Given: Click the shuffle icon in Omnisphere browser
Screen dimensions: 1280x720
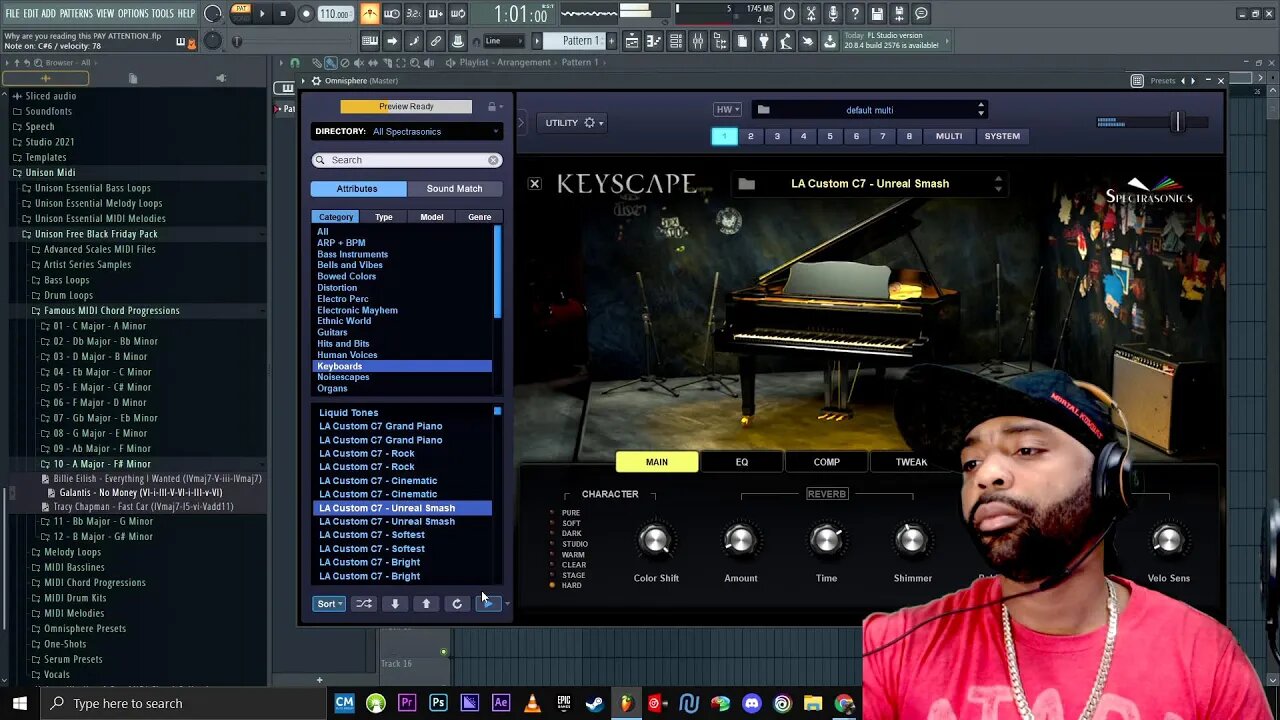Looking at the screenshot, I should click(364, 604).
